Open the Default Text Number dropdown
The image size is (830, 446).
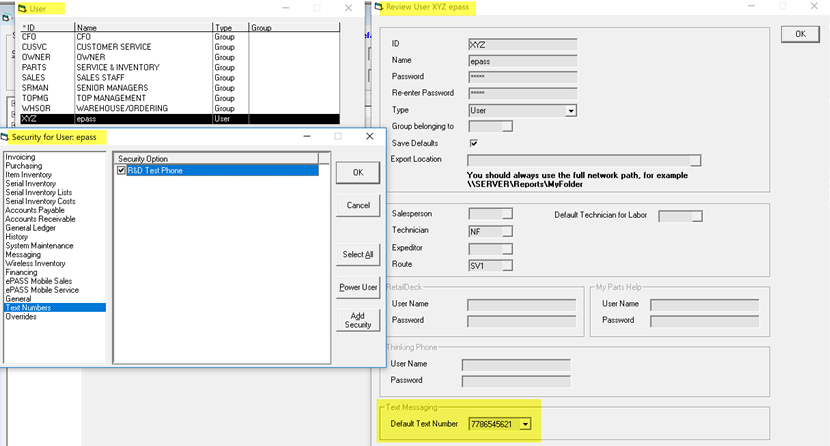point(525,424)
